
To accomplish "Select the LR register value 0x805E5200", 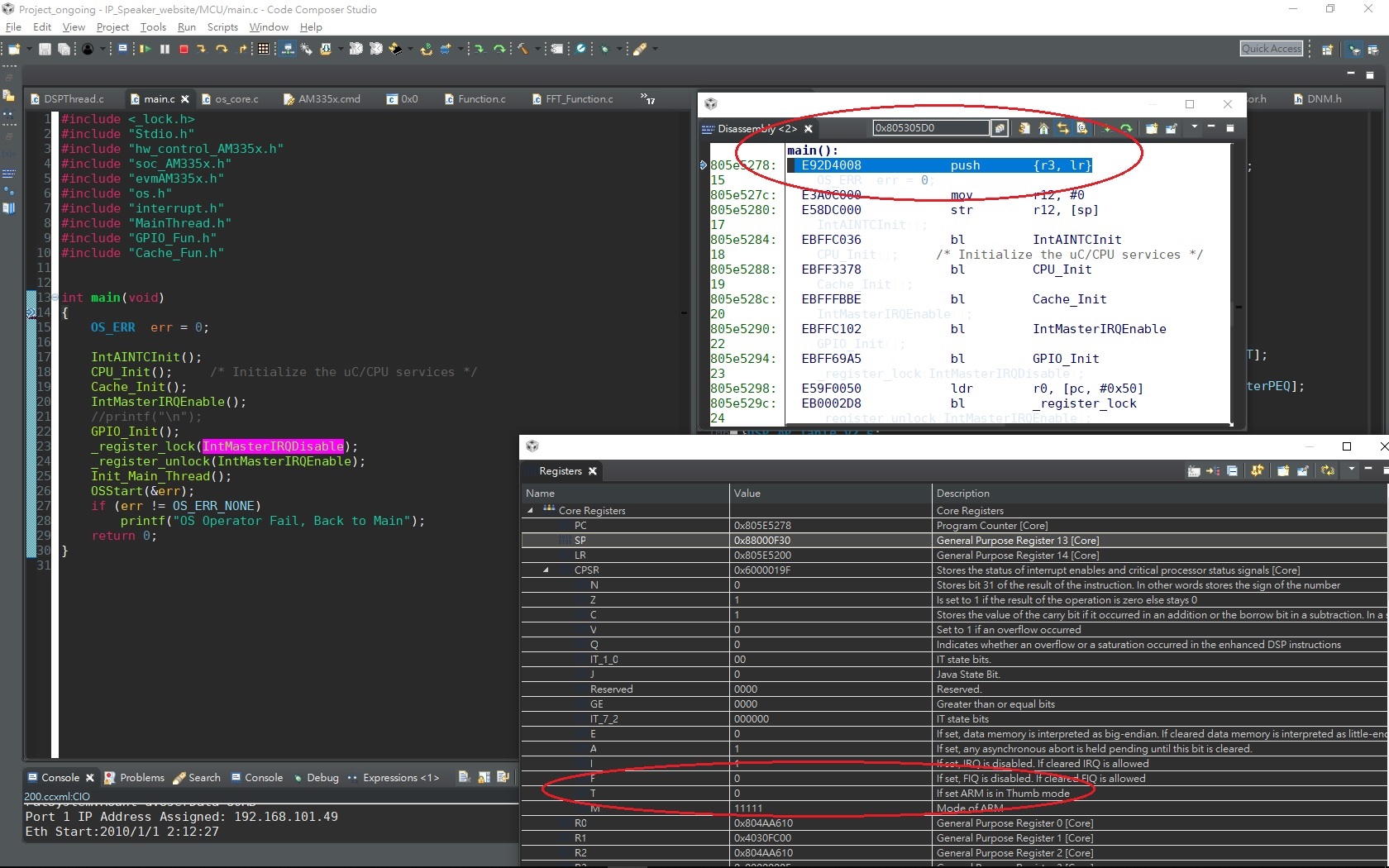I will [x=762, y=556].
